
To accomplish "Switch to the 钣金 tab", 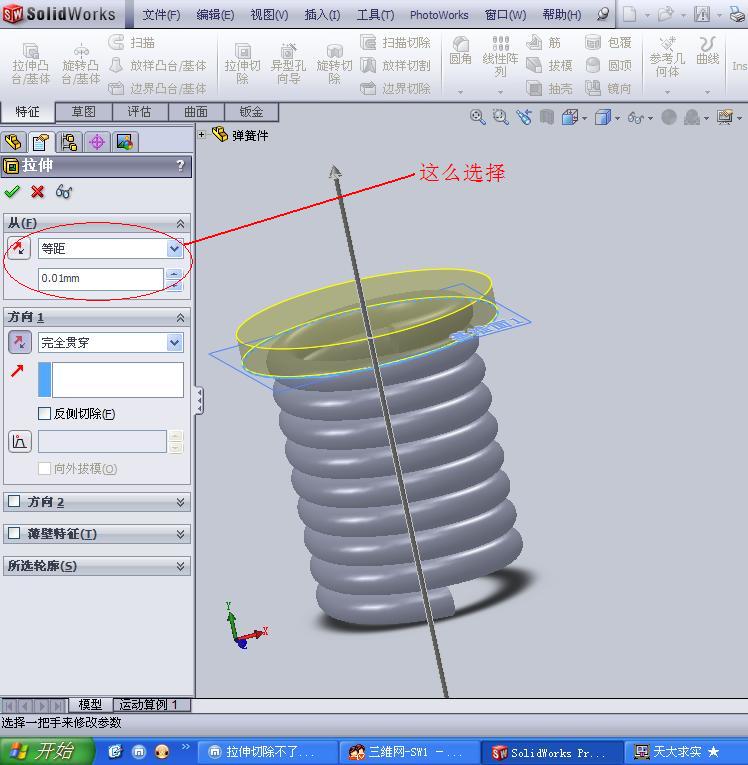I will click(251, 112).
